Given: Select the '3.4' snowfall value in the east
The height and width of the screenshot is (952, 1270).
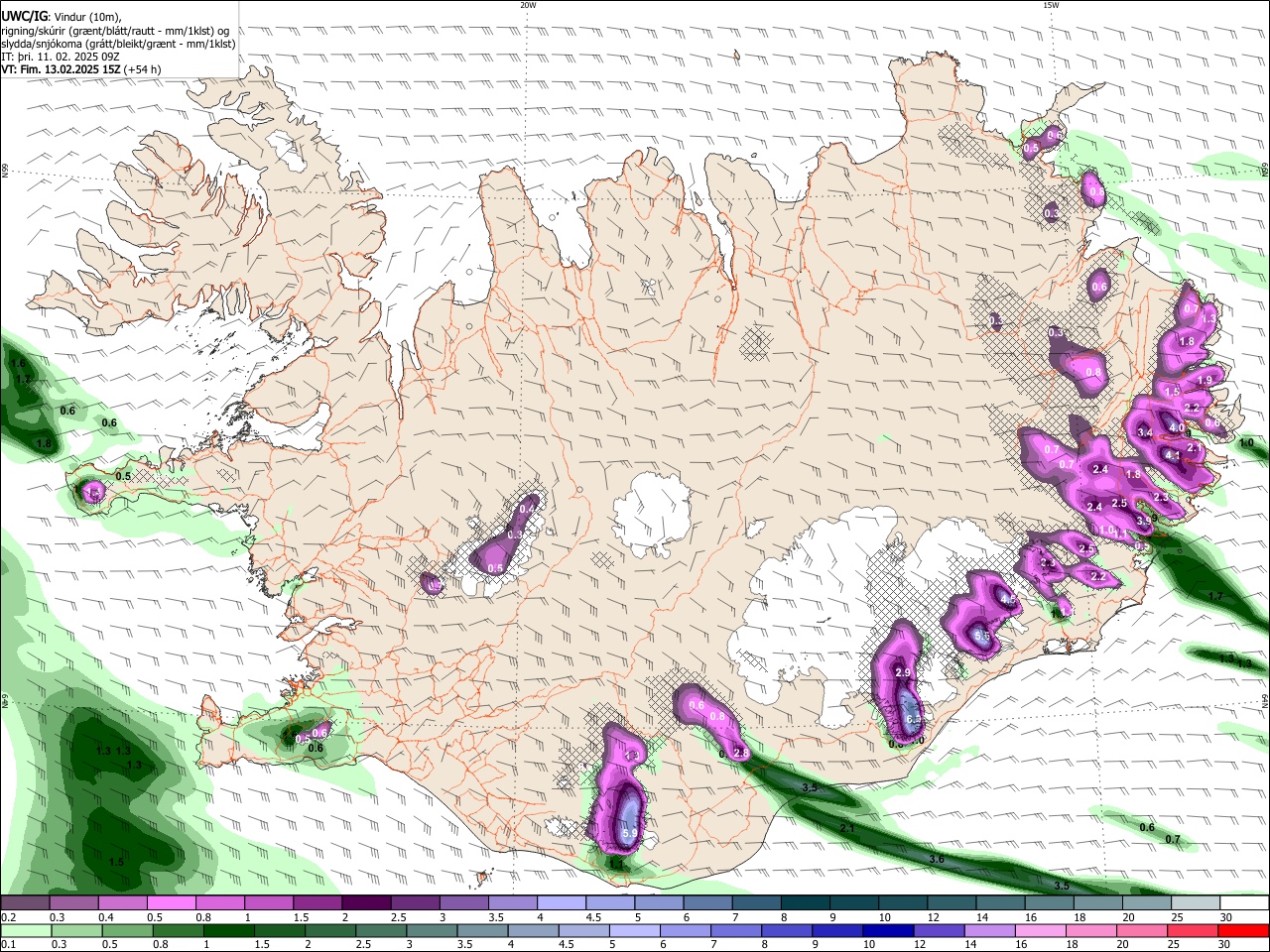Looking at the screenshot, I should pos(1145,432).
